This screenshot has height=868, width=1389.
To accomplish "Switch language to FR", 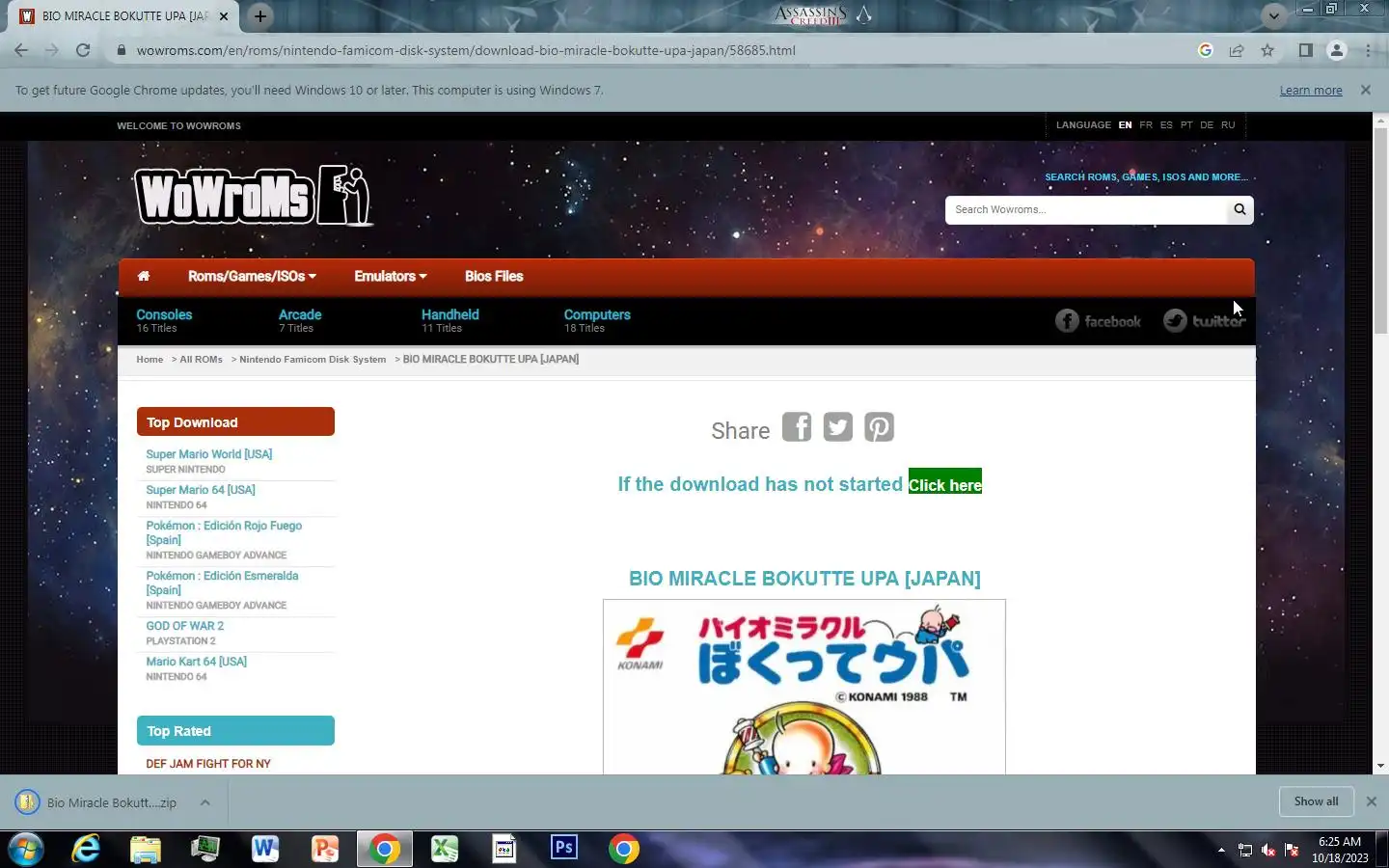I will [1146, 125].
